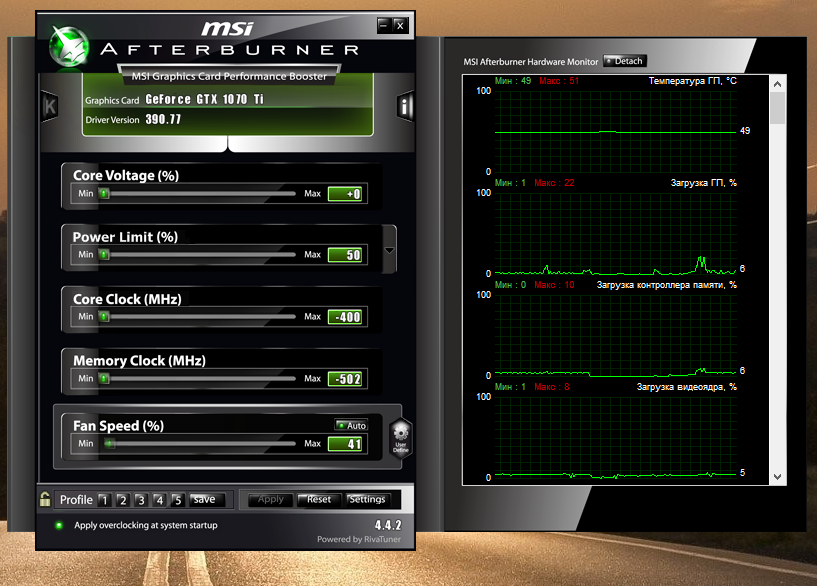Click the Температура ГП graph
Viewport: 817px width, 586px height.
tap(615, 131)
